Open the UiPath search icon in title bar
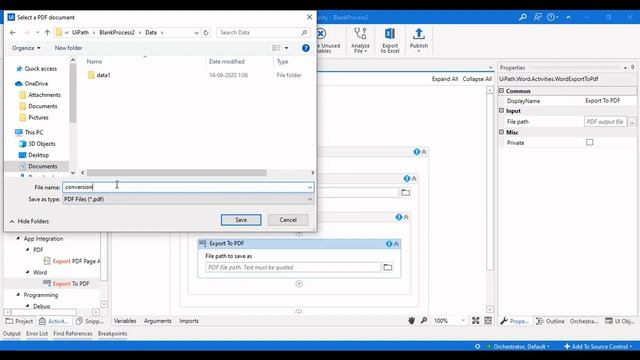Image resolution: width=640 pixels, height=360 pixels. (522, 17)
